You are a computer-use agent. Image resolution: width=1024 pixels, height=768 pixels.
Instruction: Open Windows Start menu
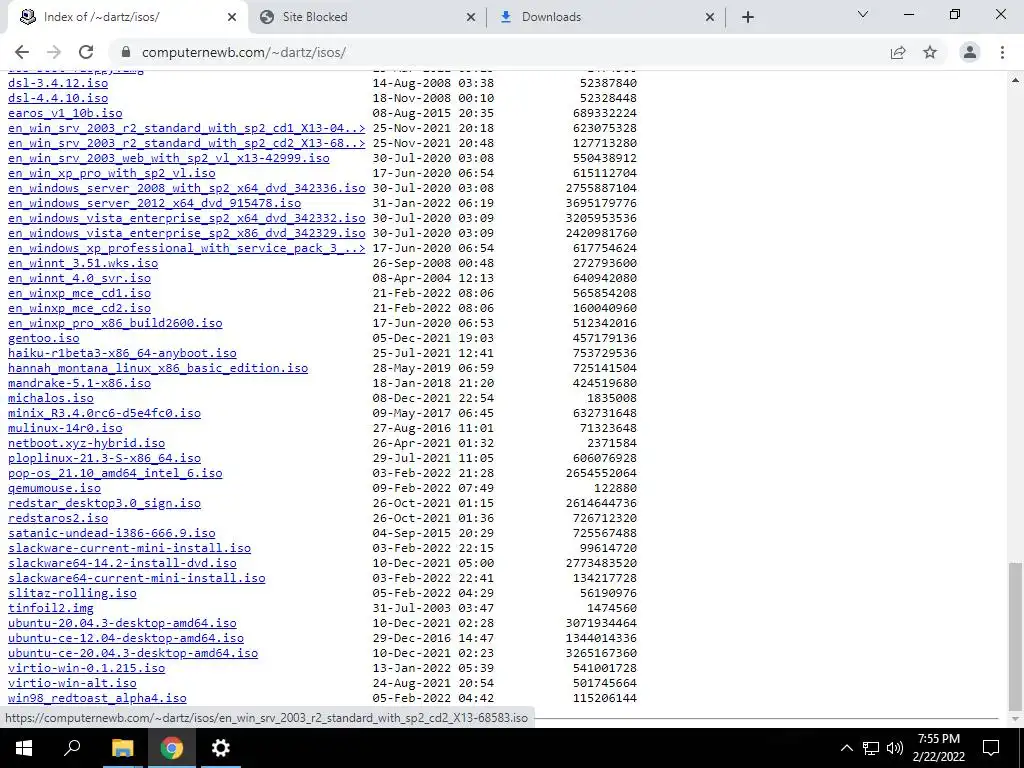point(24,748)
